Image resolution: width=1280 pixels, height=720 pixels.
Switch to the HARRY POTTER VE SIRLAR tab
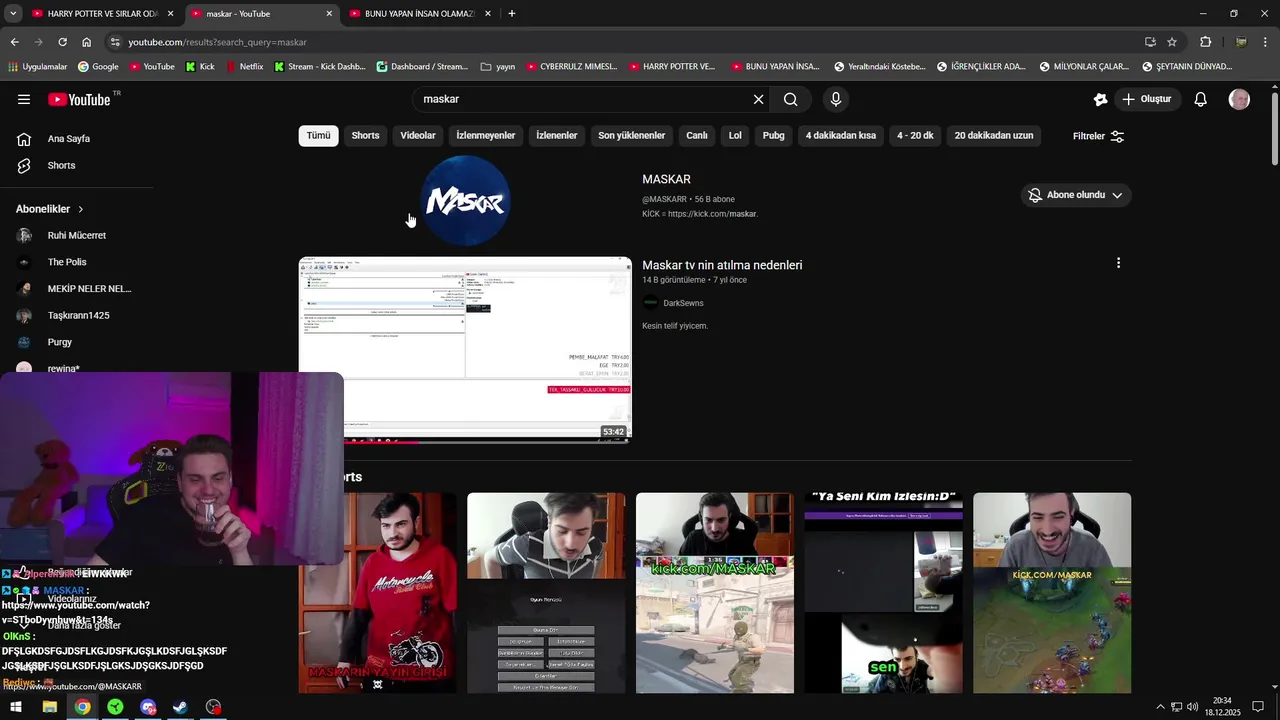pyautogui.click(x=104, y=14)
